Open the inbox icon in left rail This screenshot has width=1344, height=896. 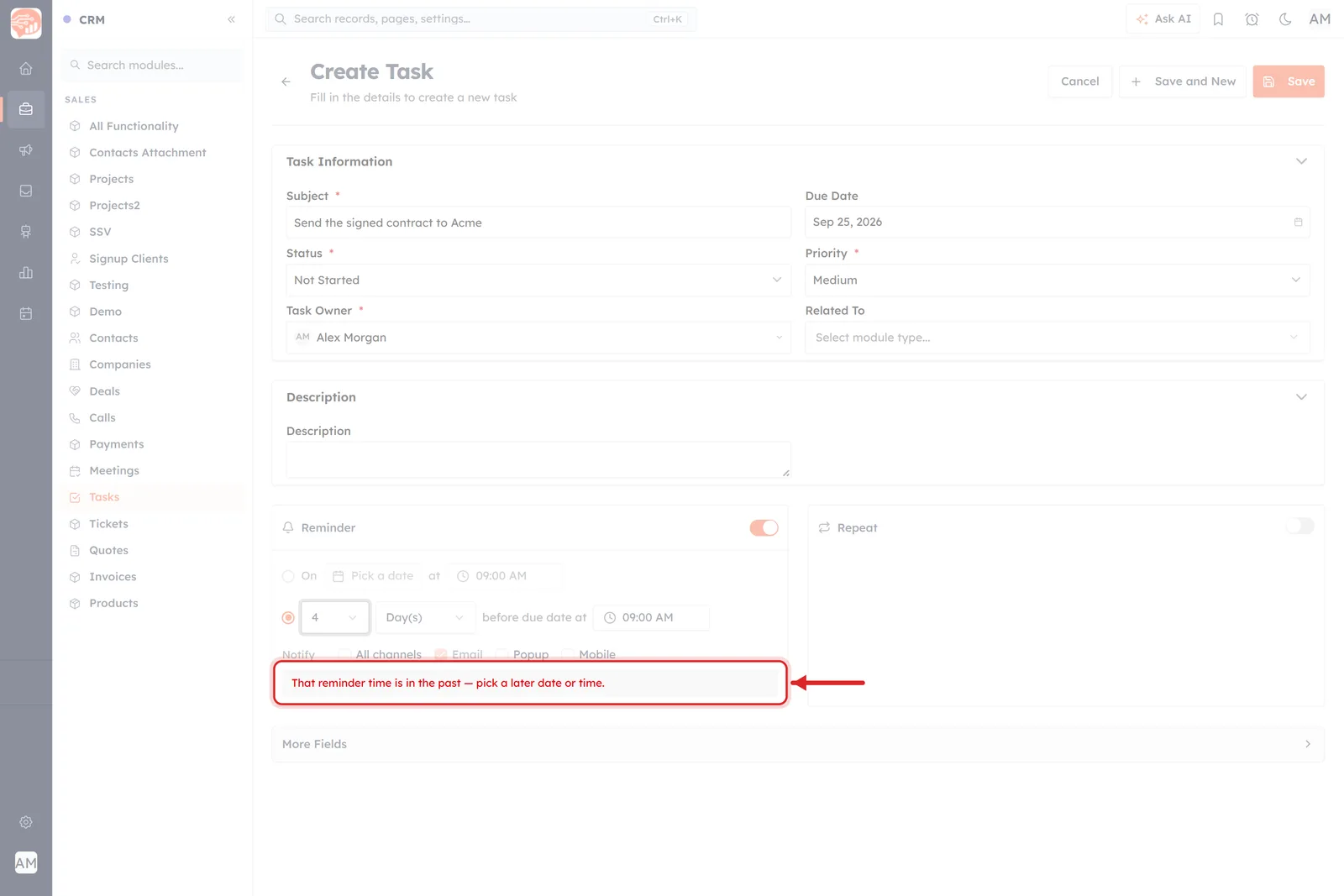pyautogui.click(x=26, y=191)
